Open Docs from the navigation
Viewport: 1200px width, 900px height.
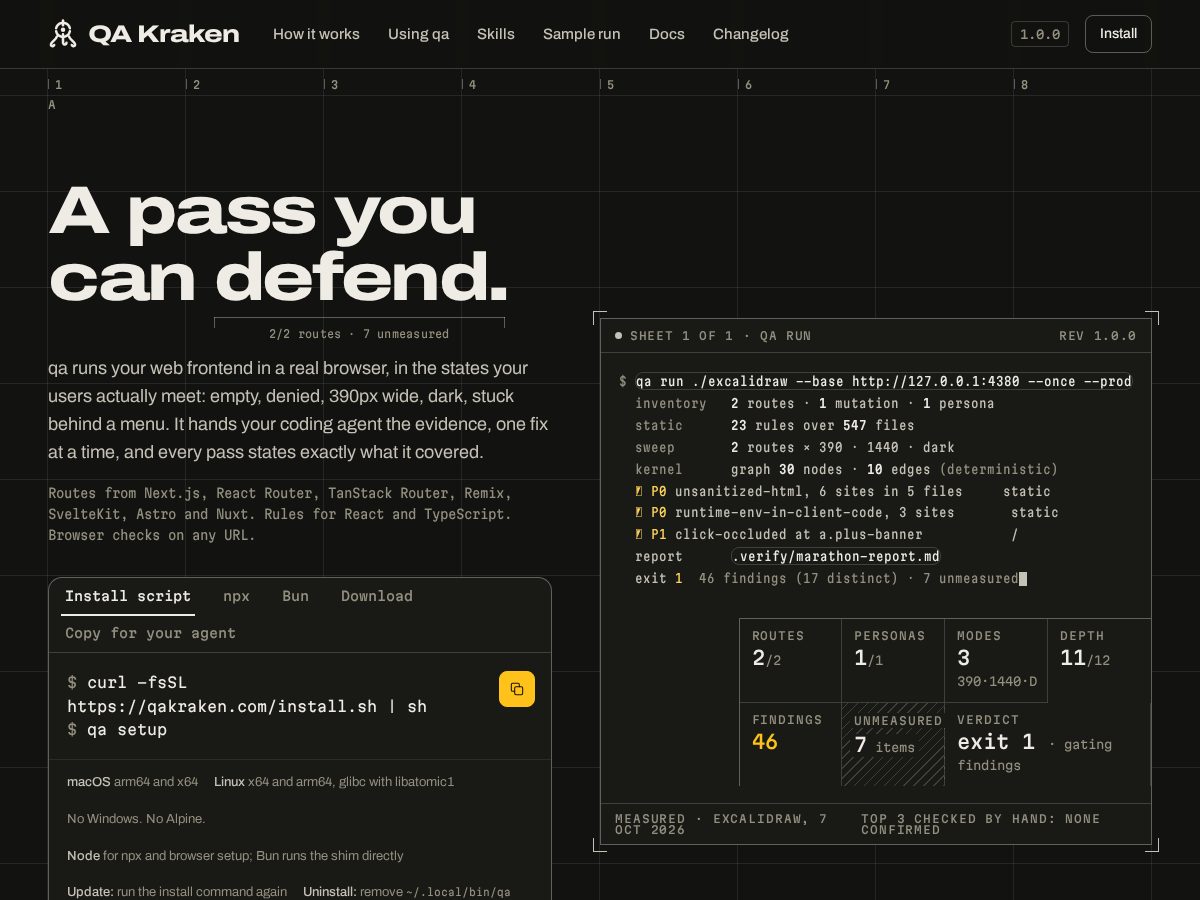pyautogui.click(x=667, y=34)
